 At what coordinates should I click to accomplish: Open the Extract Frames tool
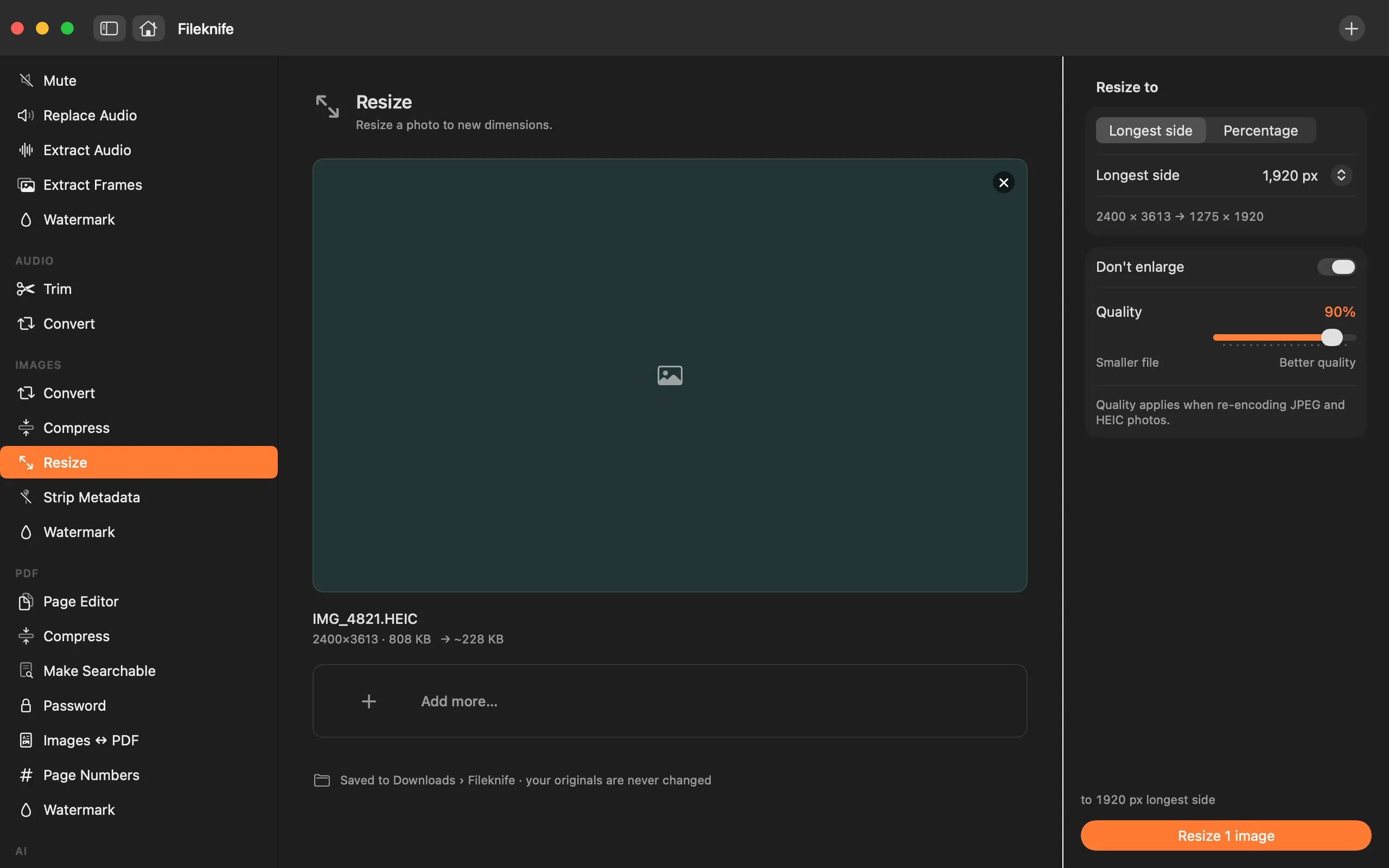click(139, 185)
